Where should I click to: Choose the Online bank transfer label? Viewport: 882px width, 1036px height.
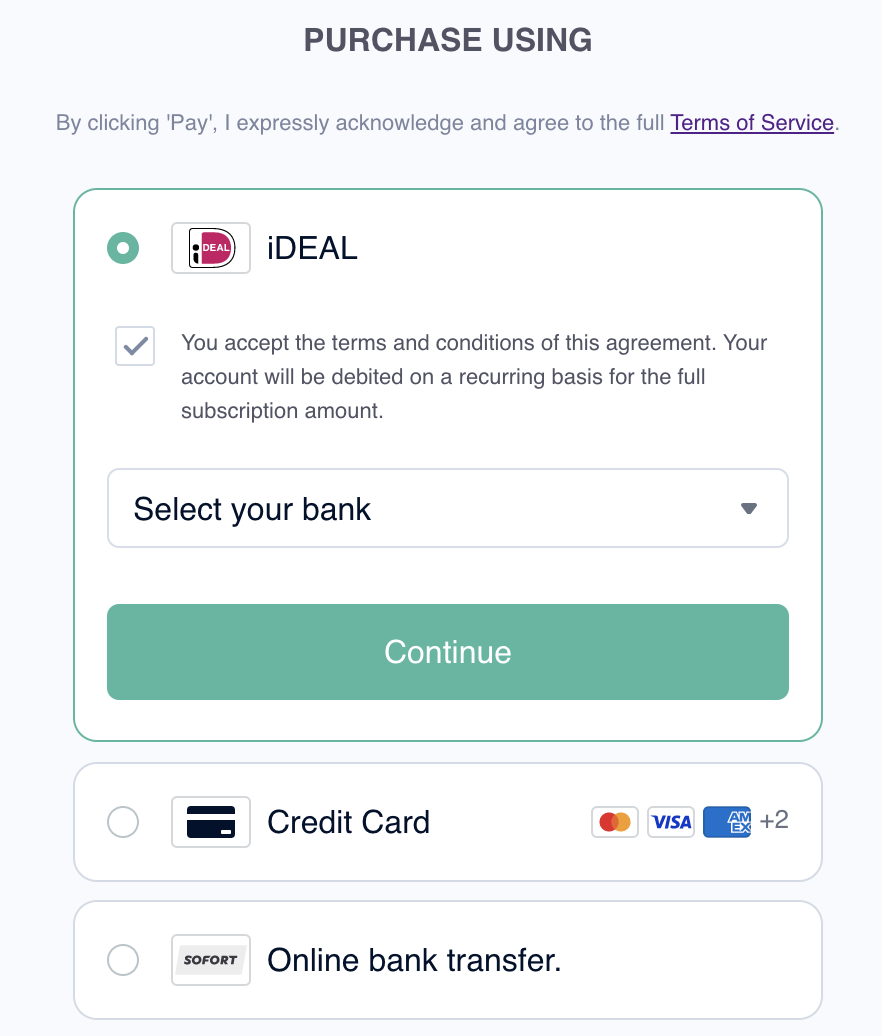coord(414,960)
